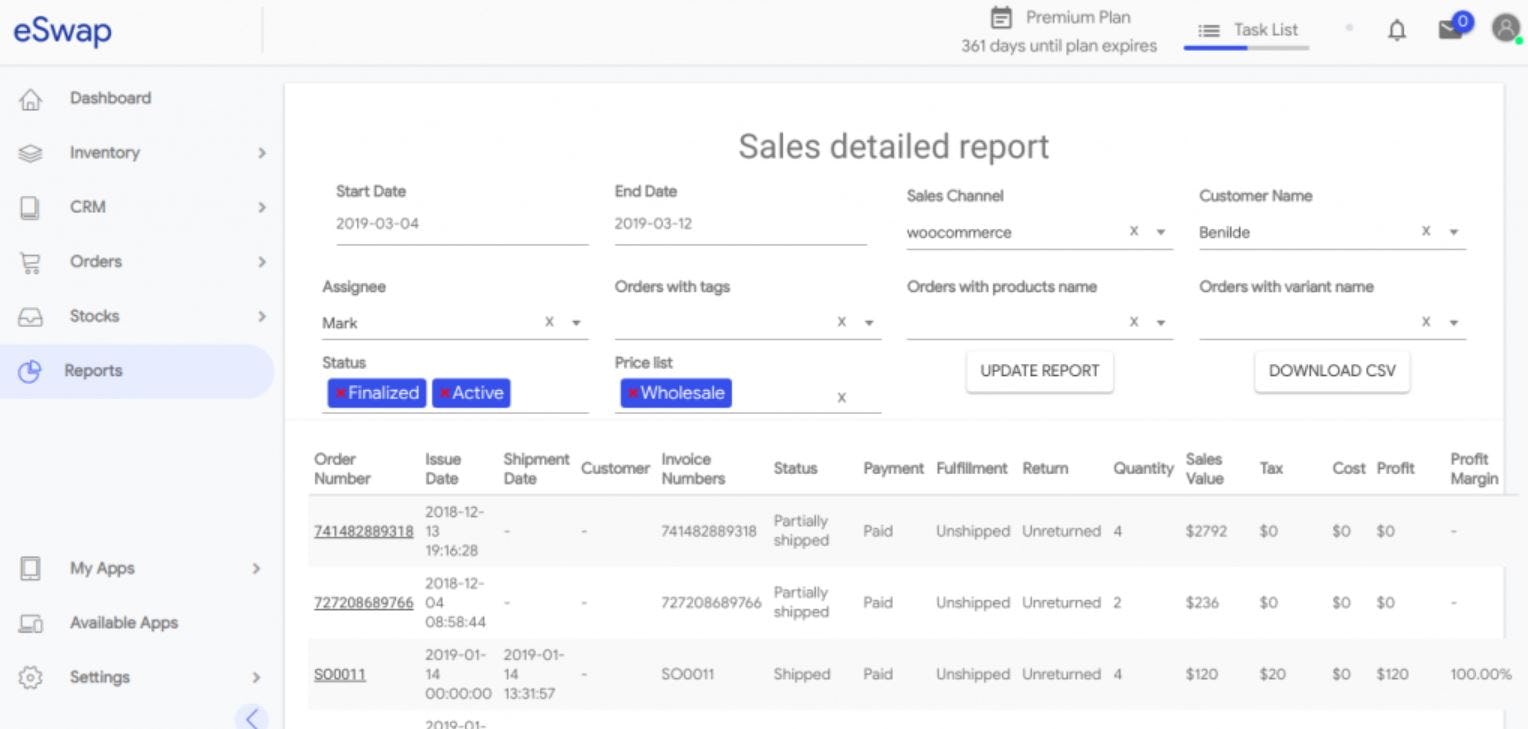
Task: Clear the Customer Name selection
Action: pyautogui.click(x=1426, y=231)
